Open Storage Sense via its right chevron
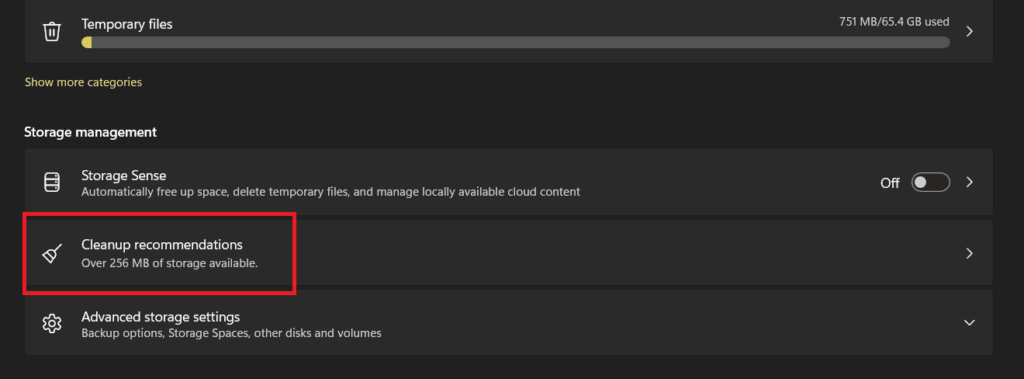Viewport: 1024px width, 379px height. pos(970,182)
